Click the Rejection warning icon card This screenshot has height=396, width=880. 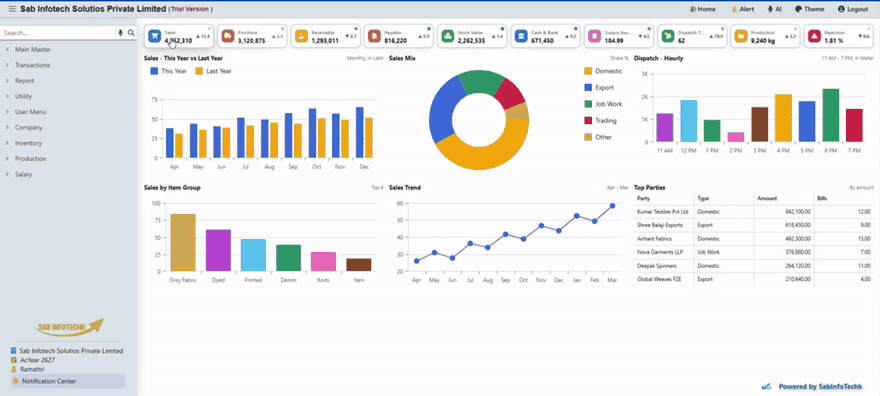[815, 36]
